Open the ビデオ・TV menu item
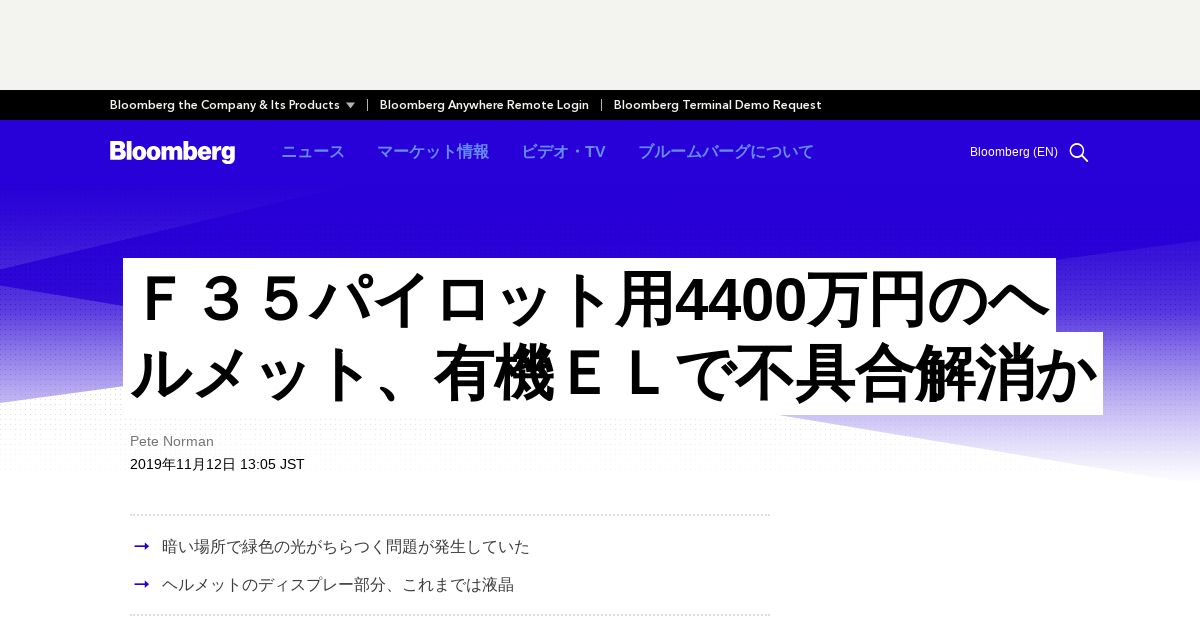Viewport: 1200px width, 630px height. click(x=563, y=152)
